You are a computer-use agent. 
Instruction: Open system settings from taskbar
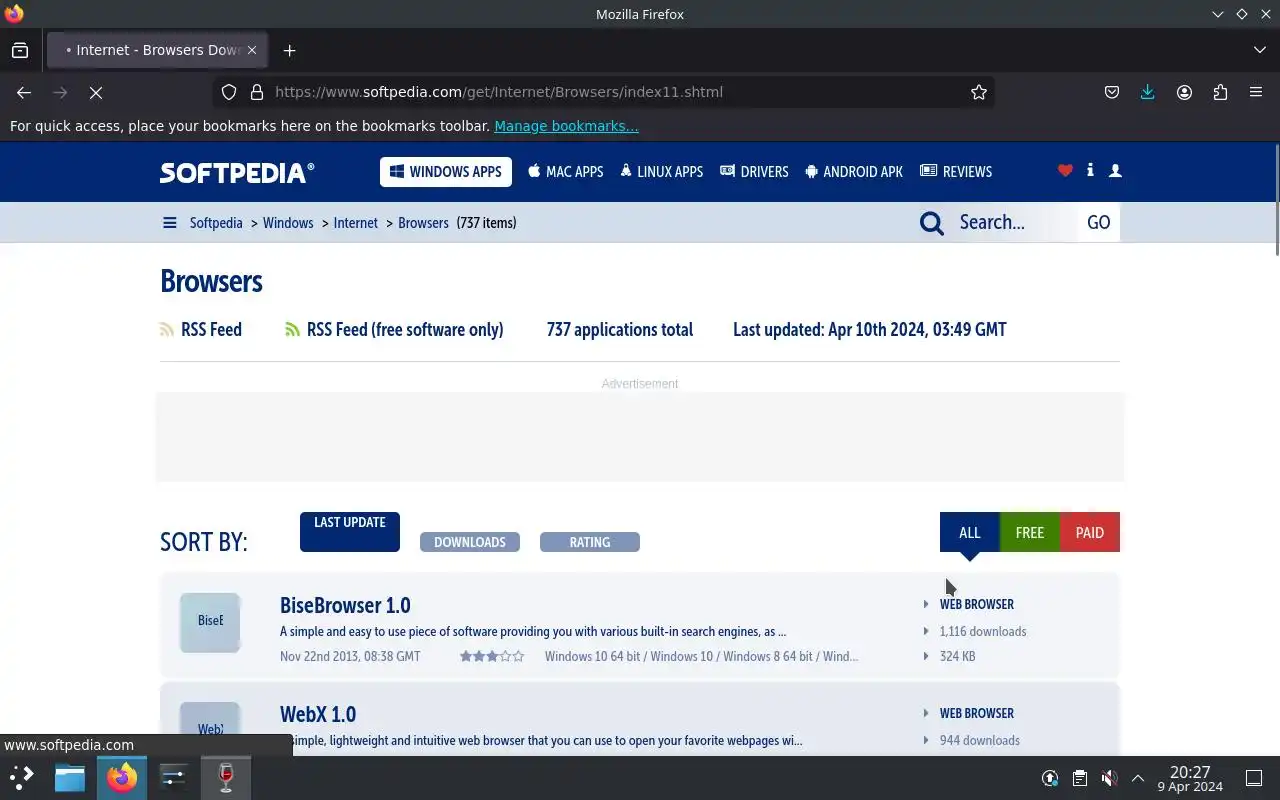pyautogui.click(x=174, y=777)
